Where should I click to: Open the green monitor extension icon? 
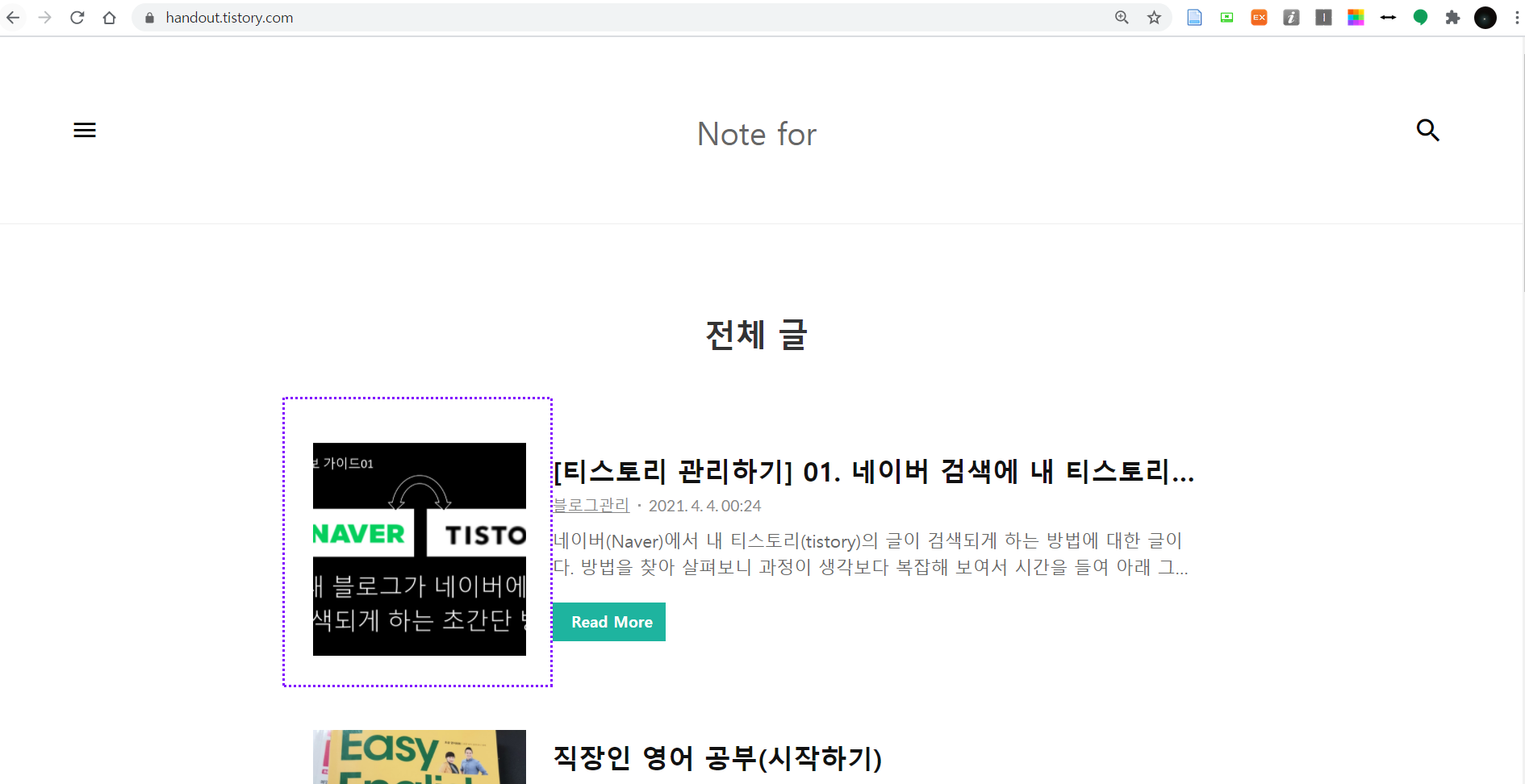point(1226,18)
